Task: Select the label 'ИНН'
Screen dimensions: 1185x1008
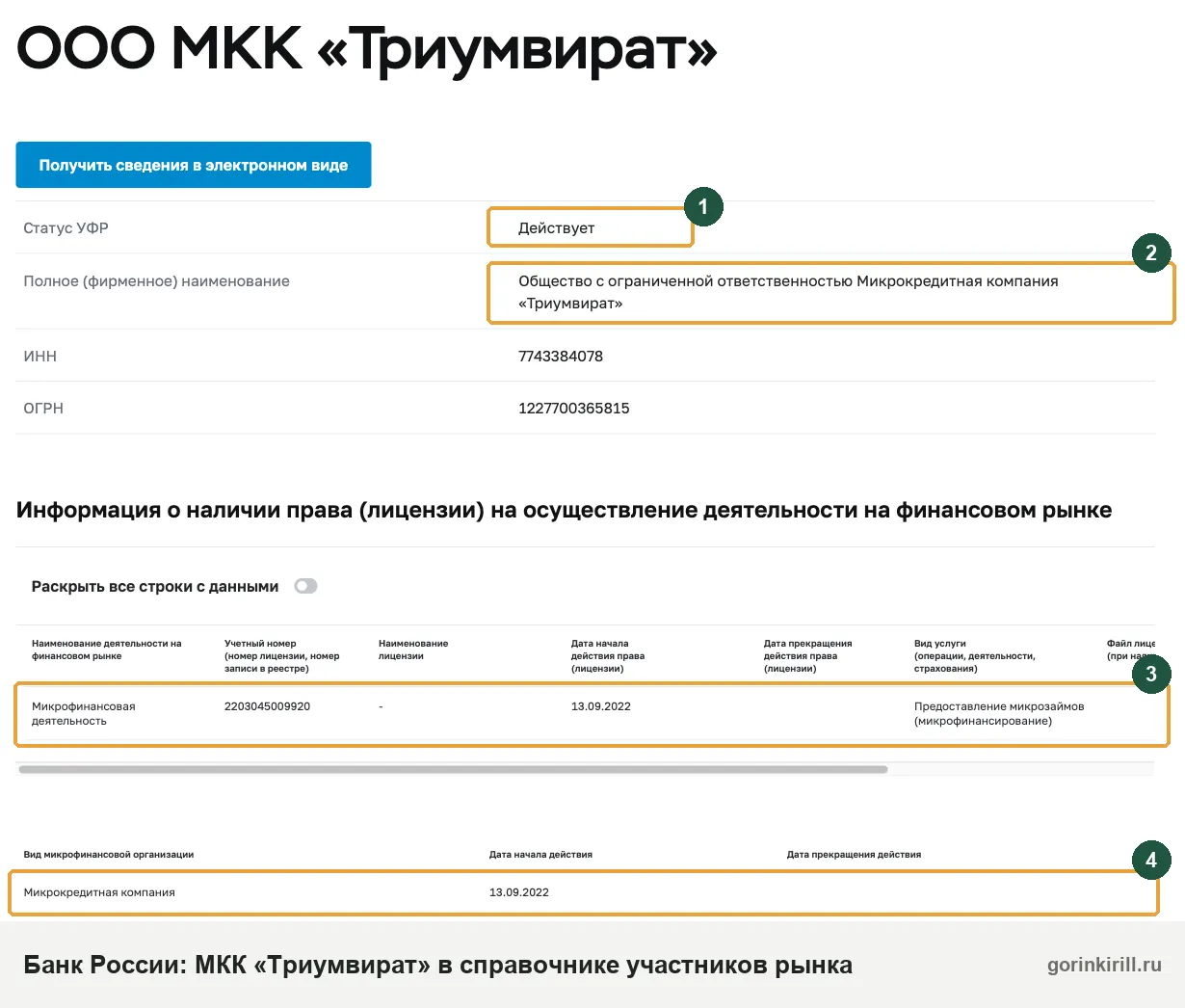Action: click(40, 356)
